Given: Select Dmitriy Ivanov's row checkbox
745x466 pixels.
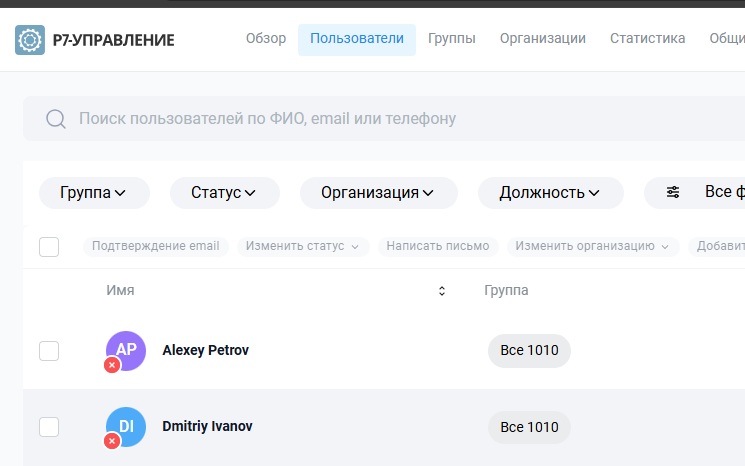Looking at the screenshot, I should click(49, 427).
